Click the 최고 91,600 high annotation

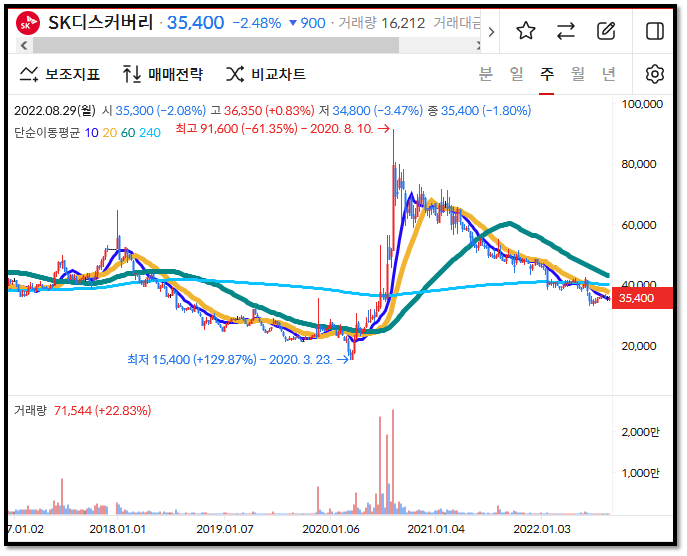[x=282, y=129]
